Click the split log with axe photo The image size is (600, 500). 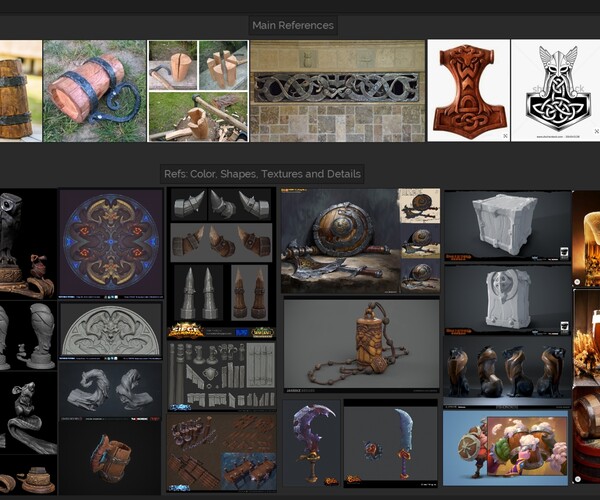[x=173, y=65]
